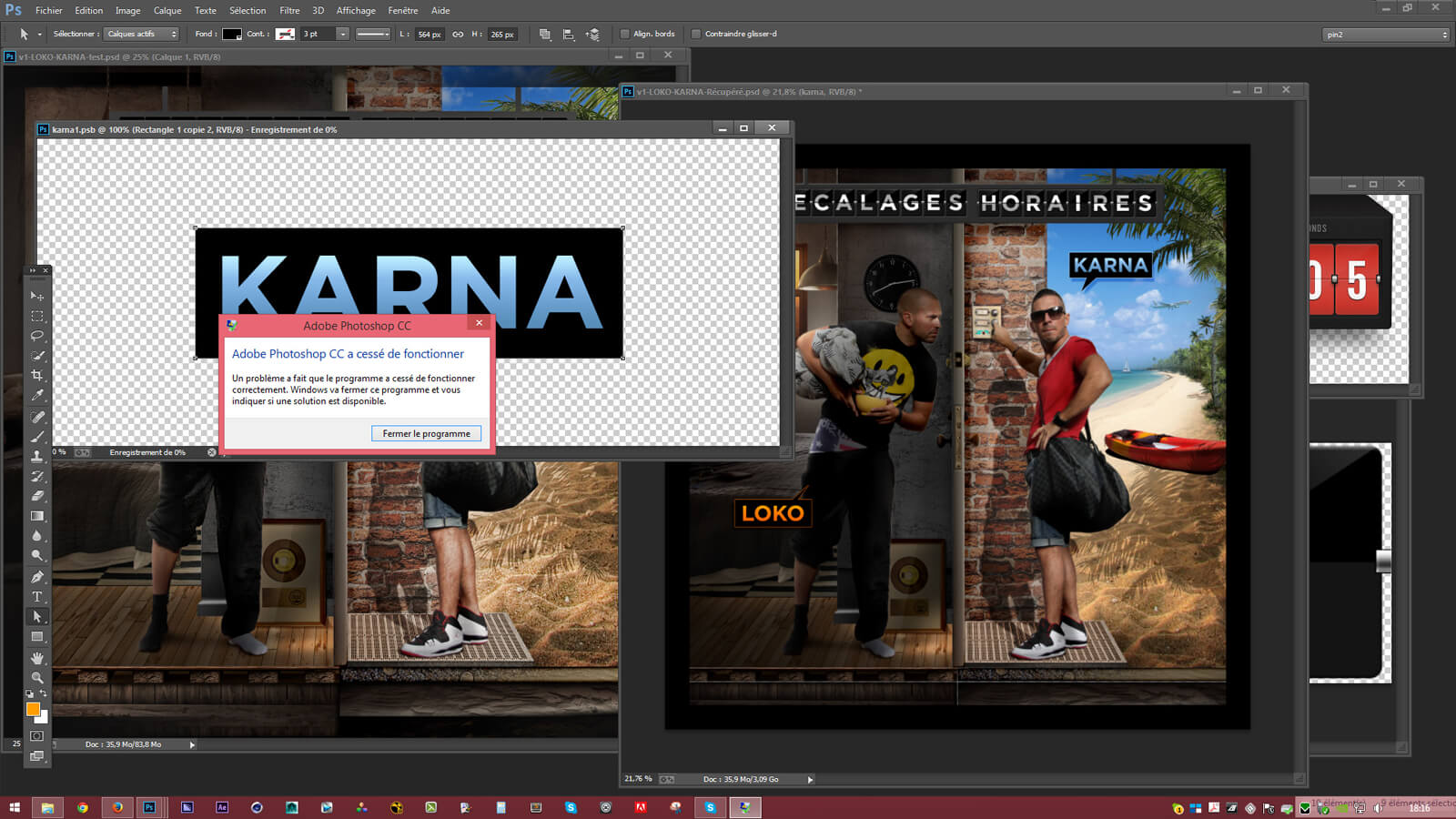Click the Fermer le programme button
The height and width of the screenshot is (819, 1456).
pyautogui.click(x=426, y=433)
